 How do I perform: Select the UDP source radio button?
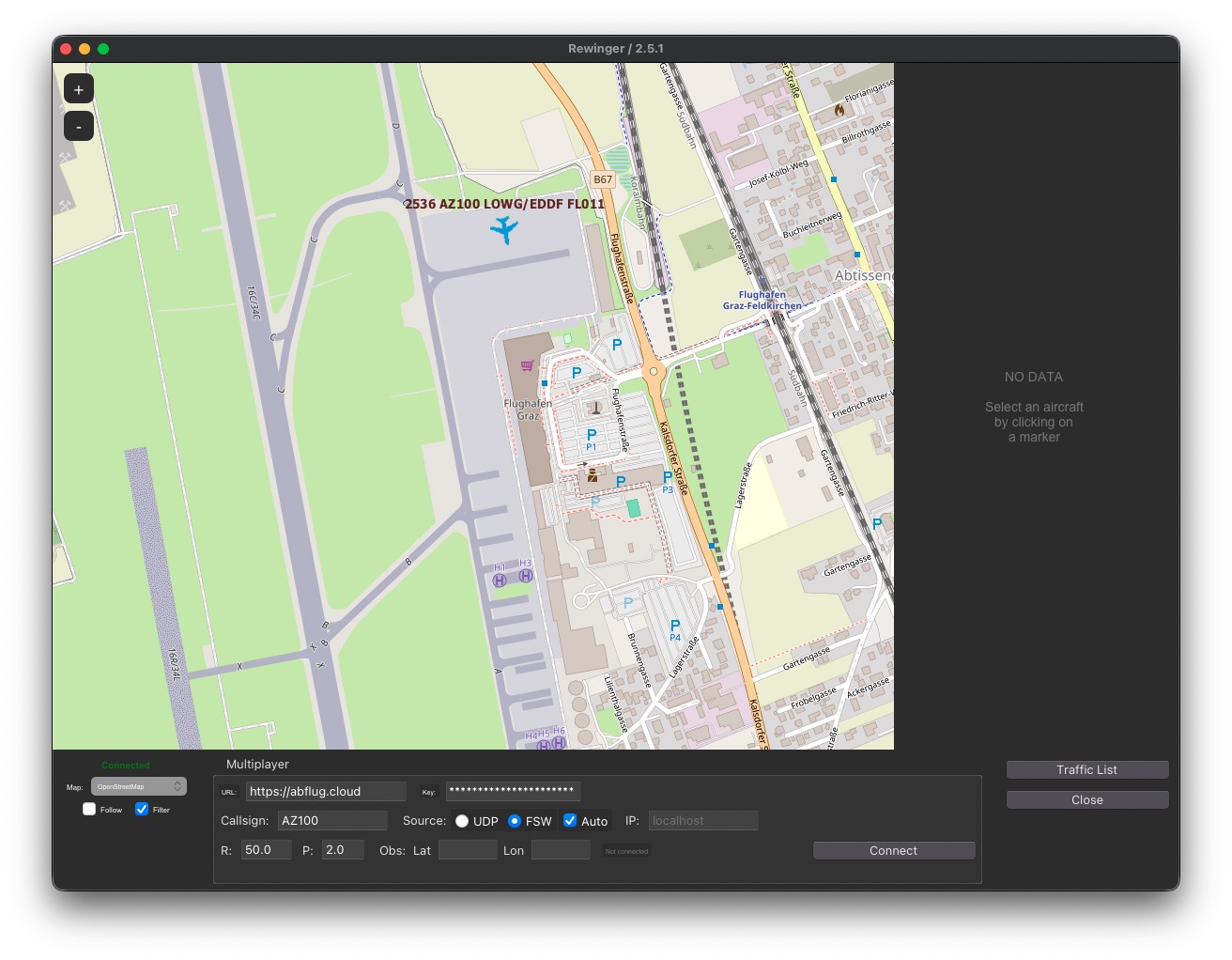462,820
